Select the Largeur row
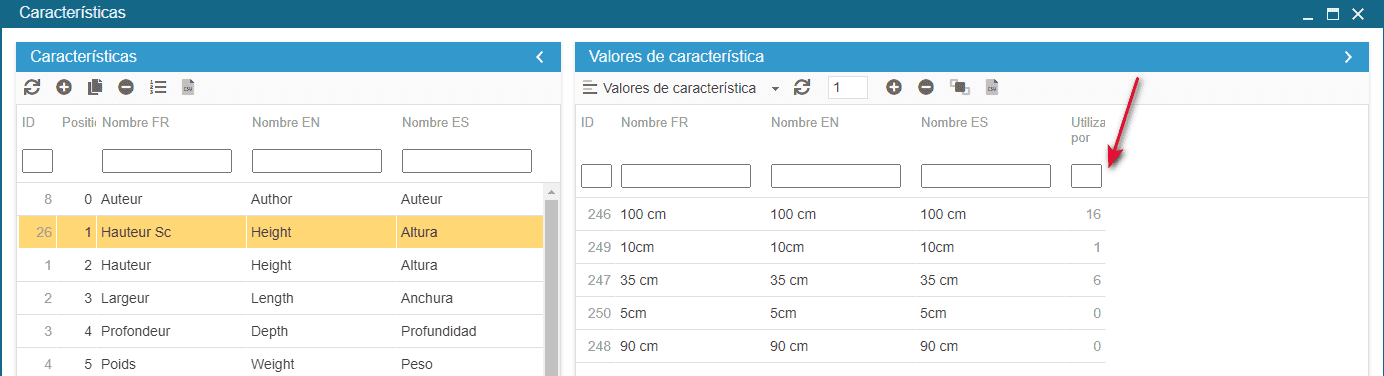1384x376 pixels. (x=280, y=298)
